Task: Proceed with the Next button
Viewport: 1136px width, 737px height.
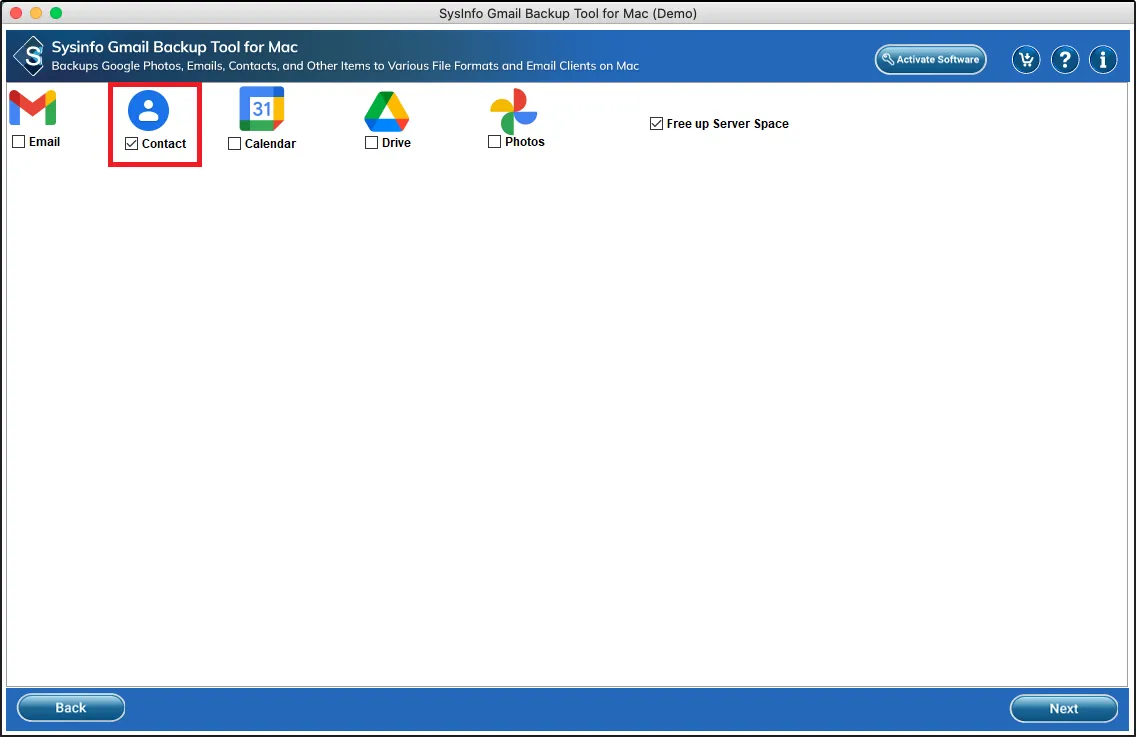Action: (1064, 709)
